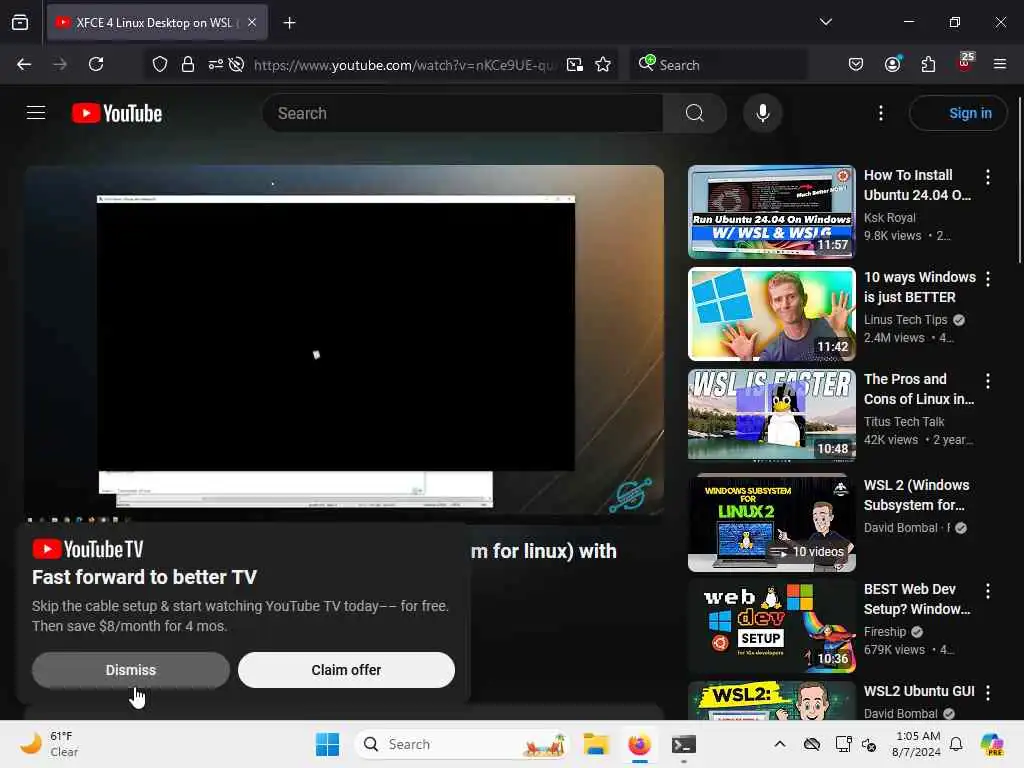Bookmark this page with the star icon
The image size is (1024, 768).
pos(603,64)
